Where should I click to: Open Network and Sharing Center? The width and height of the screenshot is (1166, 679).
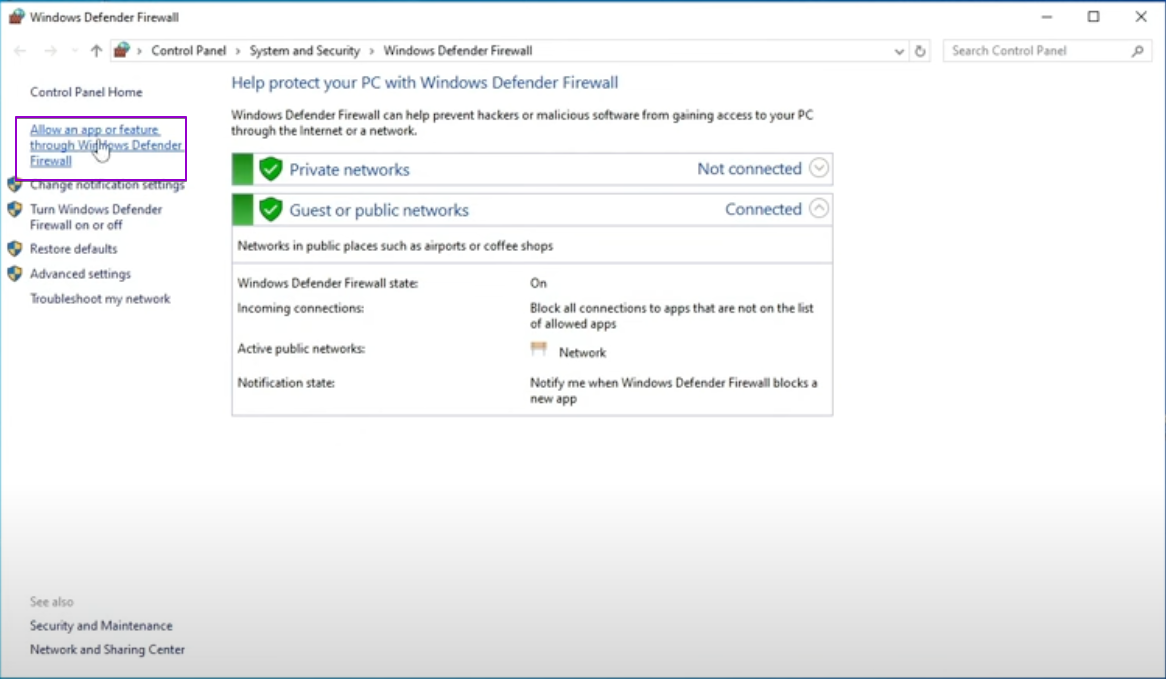(107, 649)
